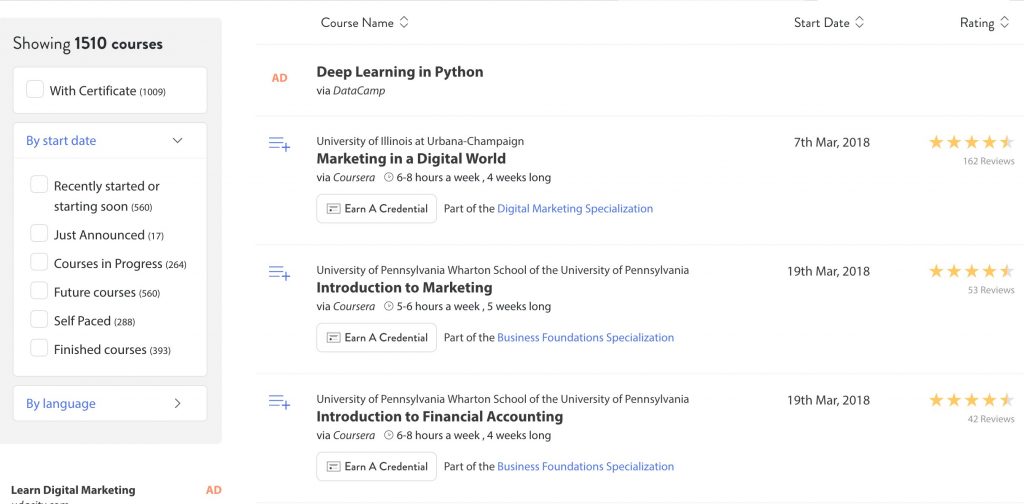This screenshot has width=1024, height=504.
Task: Open Business Foundations Specialization link under Financial Accounting
Action: (586, 467)
